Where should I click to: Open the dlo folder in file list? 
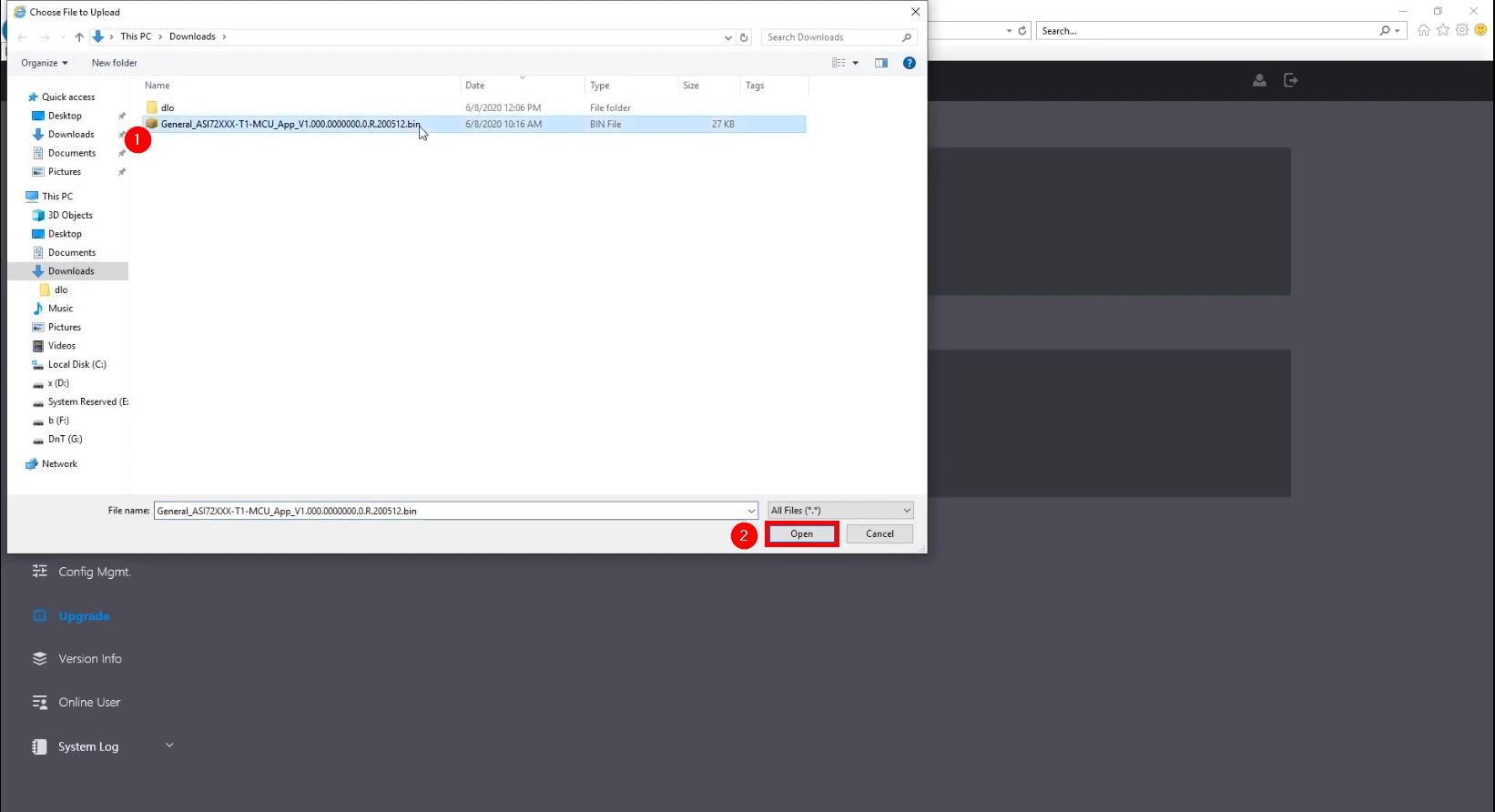[167, 107]
